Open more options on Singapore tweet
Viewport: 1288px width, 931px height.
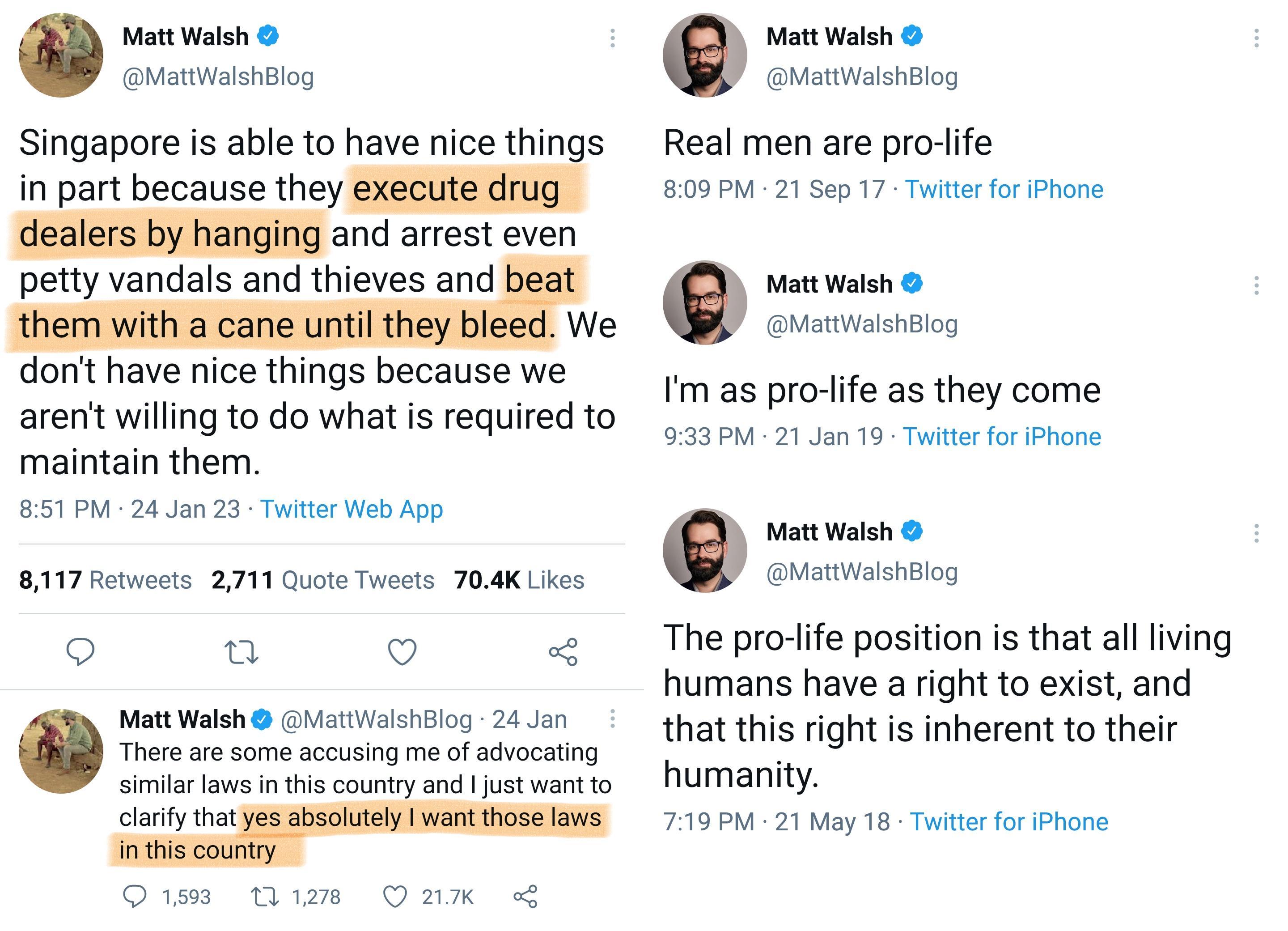tap(612, 38)
